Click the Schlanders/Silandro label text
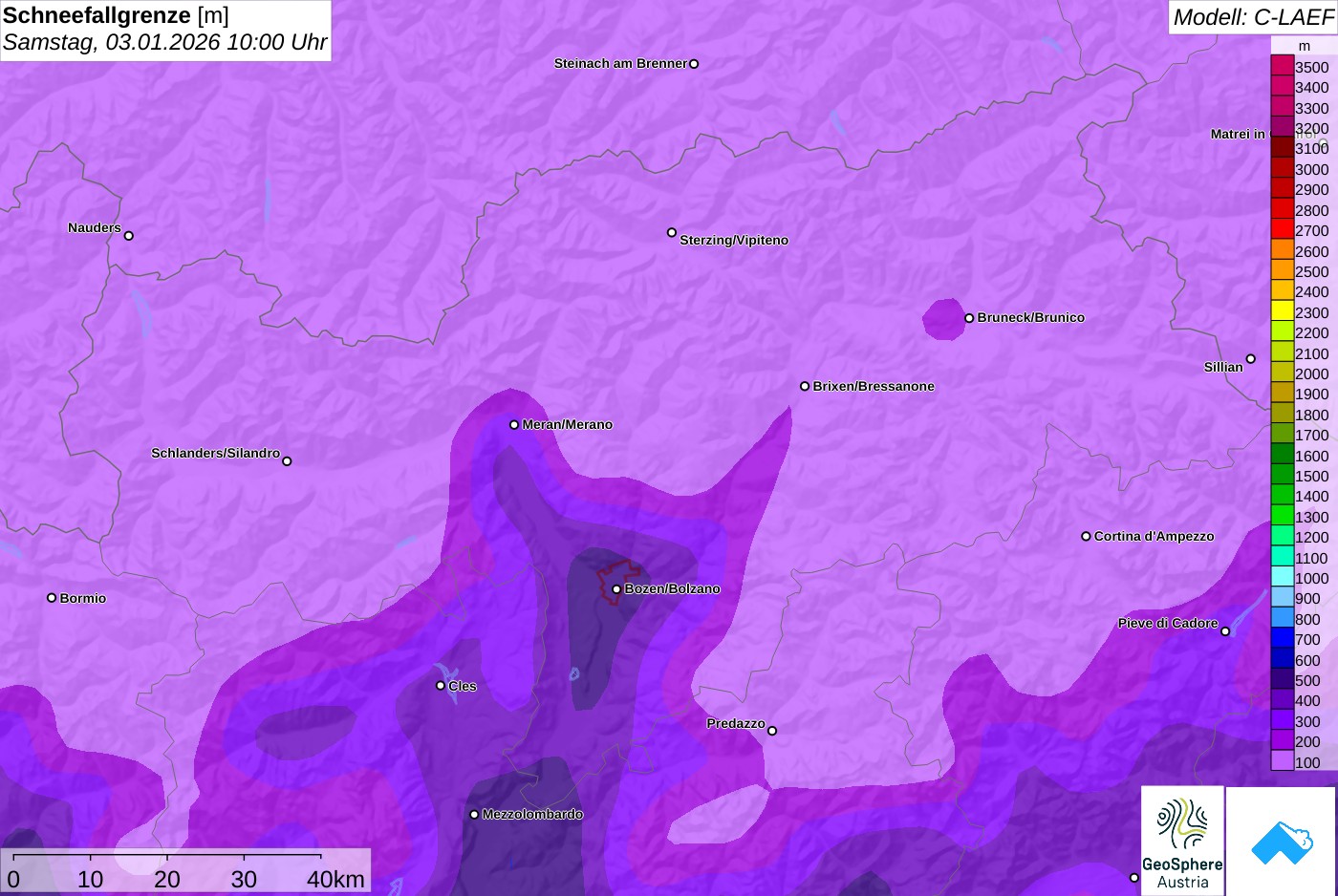The image size is (1338, 896). [215, 453]
